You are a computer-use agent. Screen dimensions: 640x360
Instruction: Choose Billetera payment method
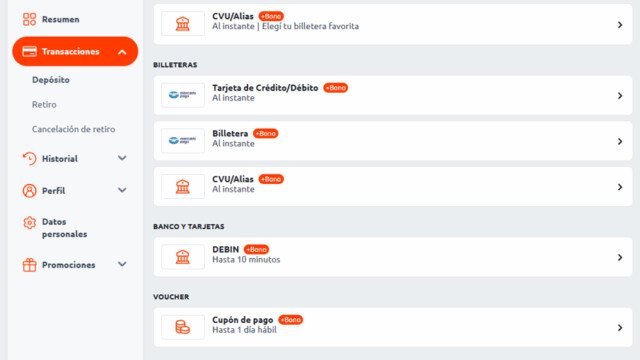pos(393,141)
